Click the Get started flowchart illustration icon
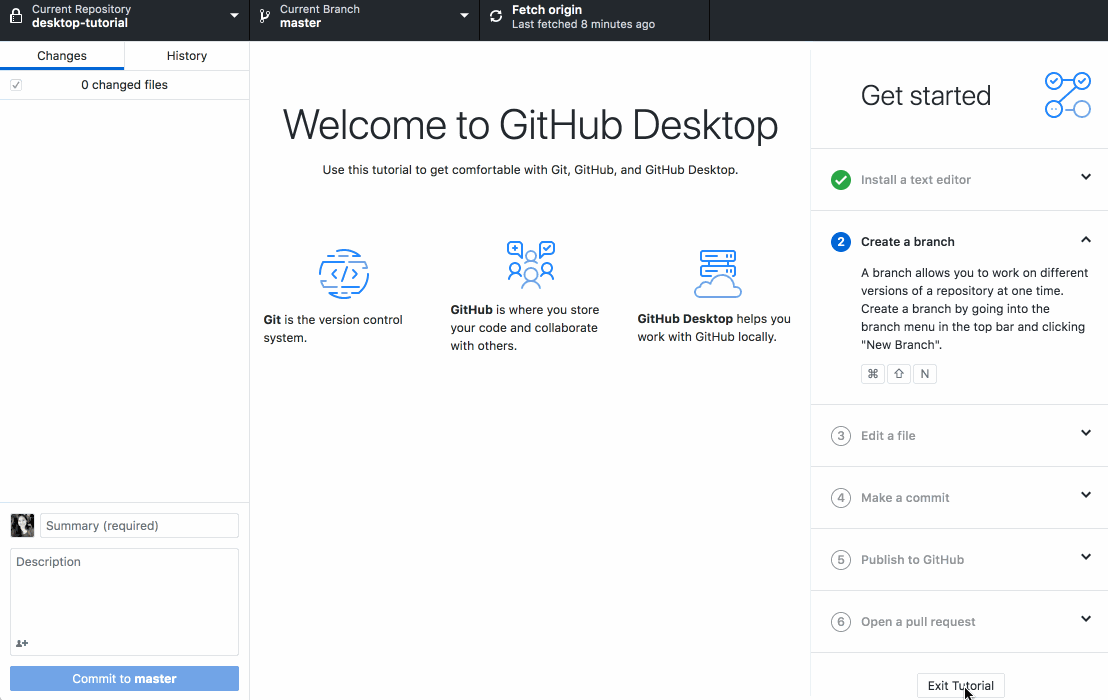The height and width of the screenshot is (700, 1108). (x=1067, y=95)
